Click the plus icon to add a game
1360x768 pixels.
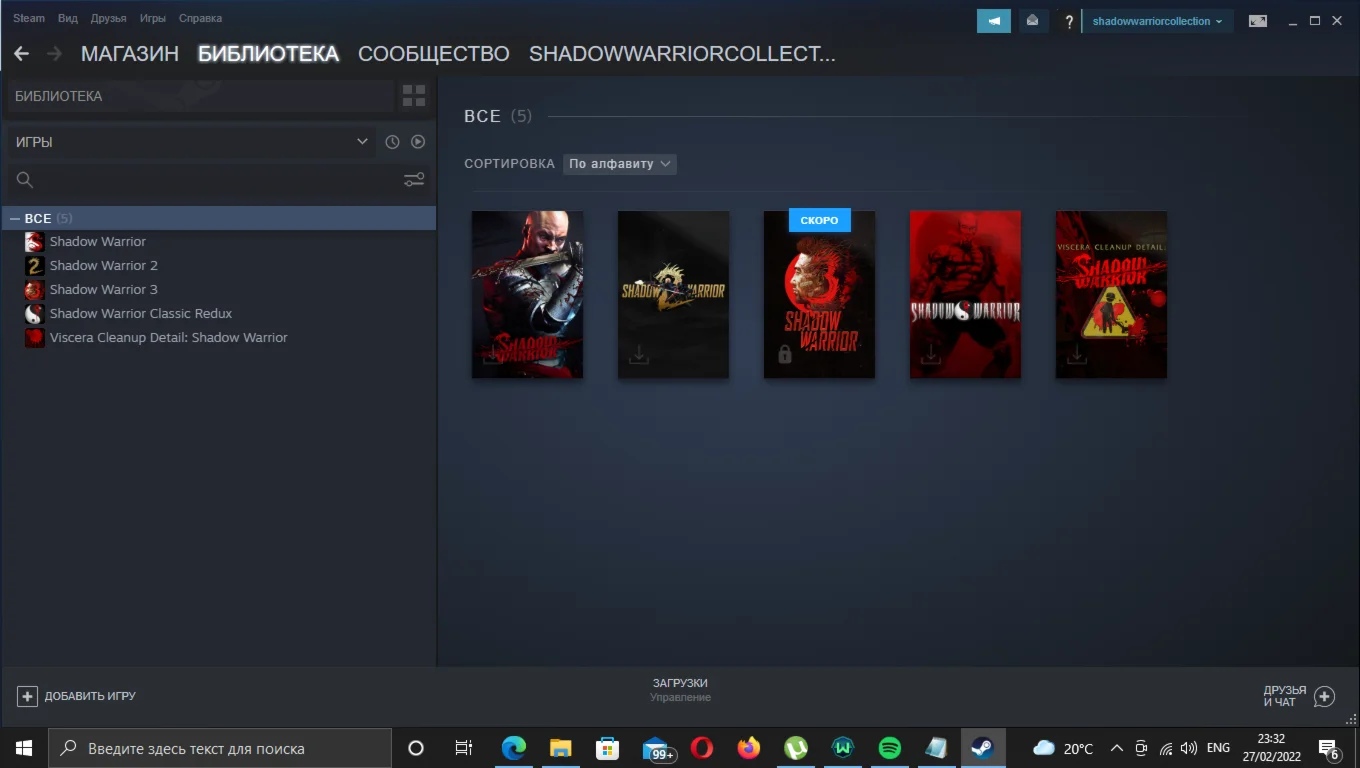(x=27, y=696)
